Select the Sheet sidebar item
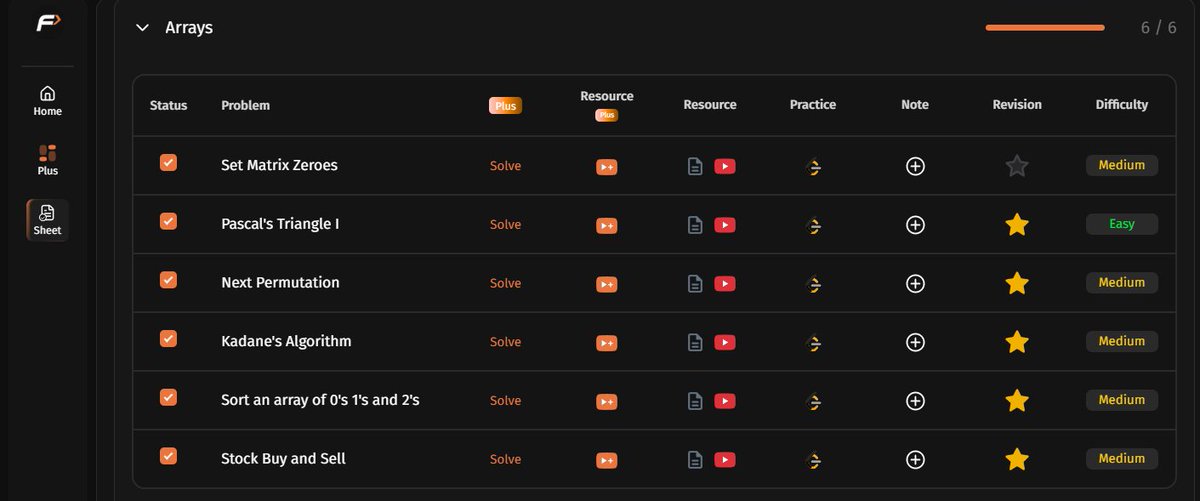 48,219
